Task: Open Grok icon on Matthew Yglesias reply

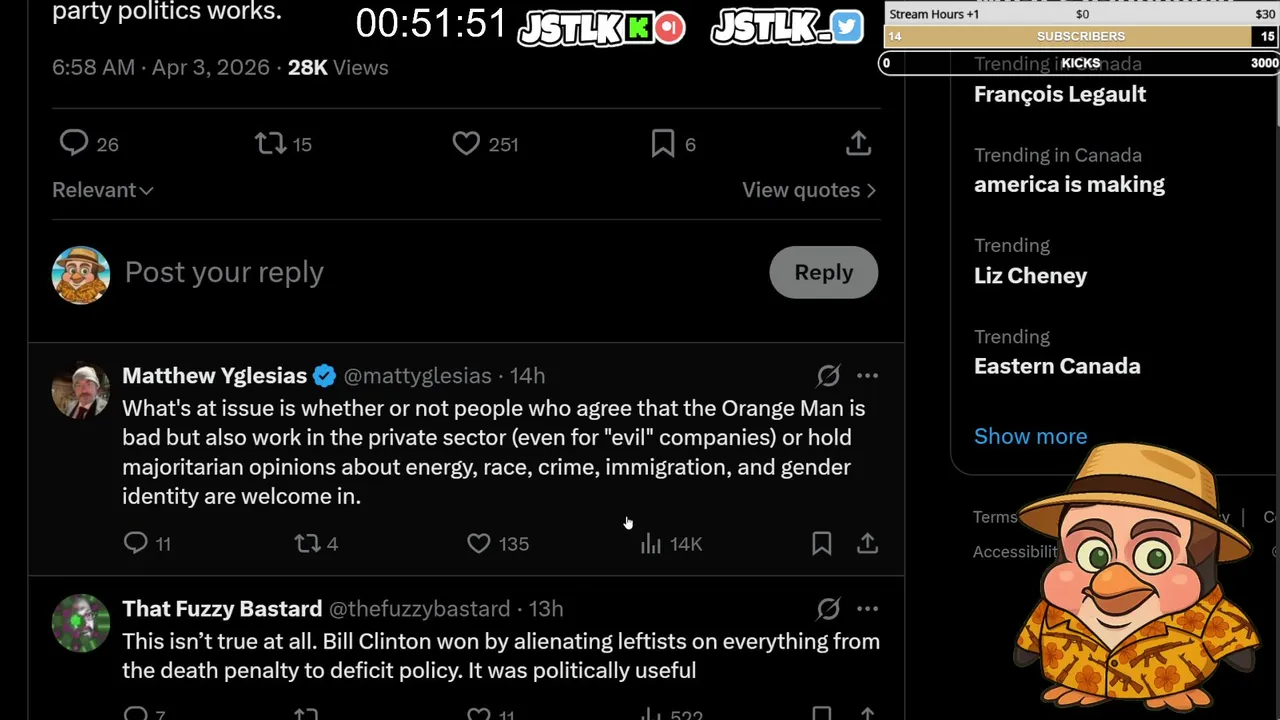Action: point(828,376)
